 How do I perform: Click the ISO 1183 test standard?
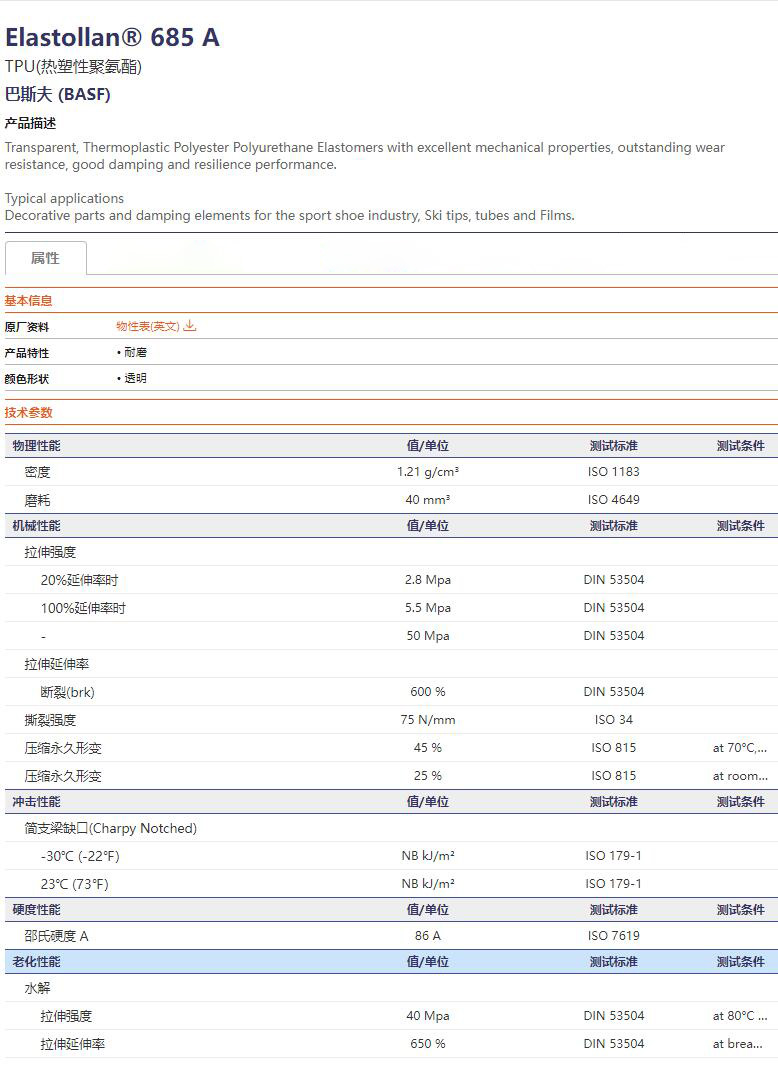click(x=613, y=472)
